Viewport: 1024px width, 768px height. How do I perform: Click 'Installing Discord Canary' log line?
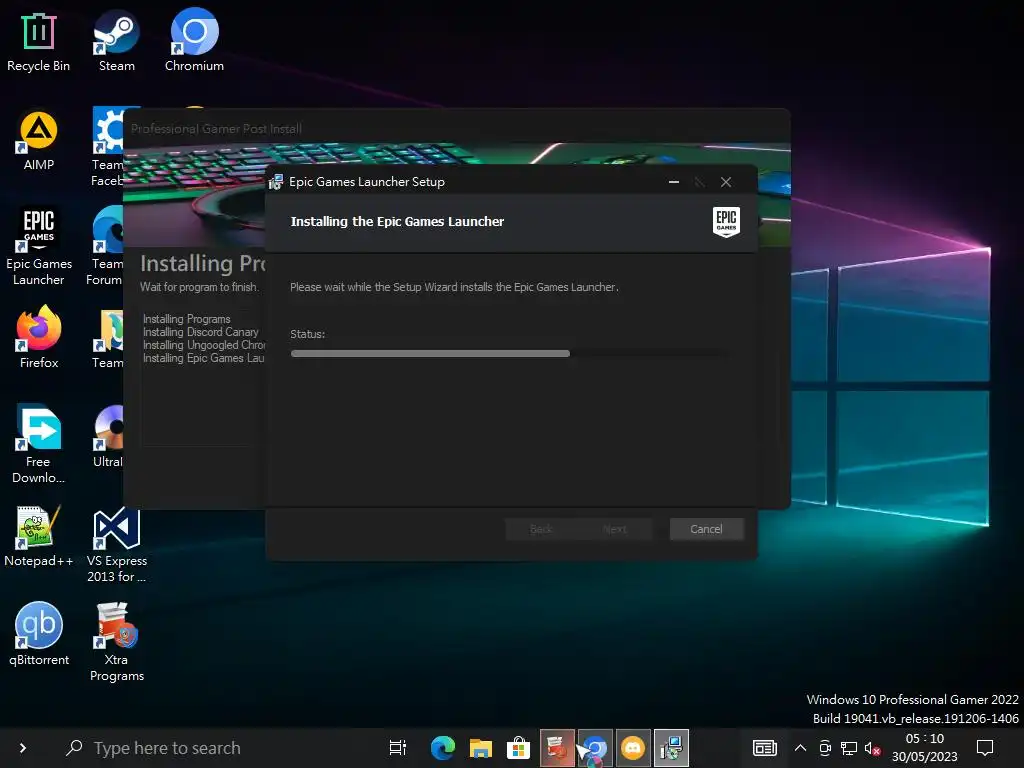coord(200,332)
